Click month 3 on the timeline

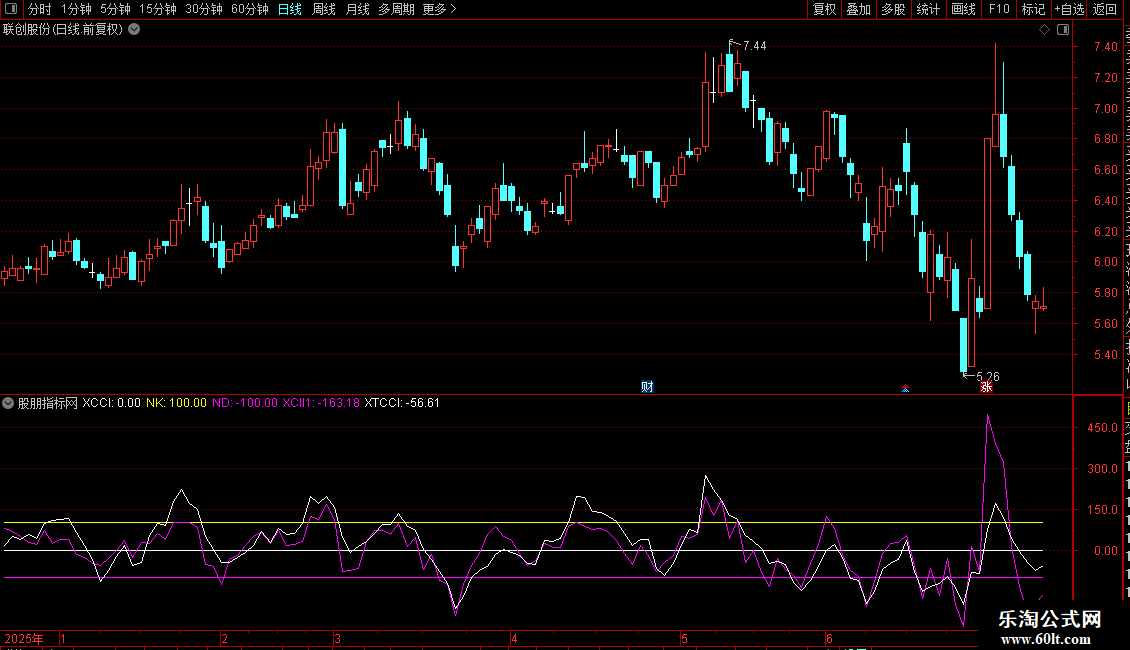[x=337, y=638]
